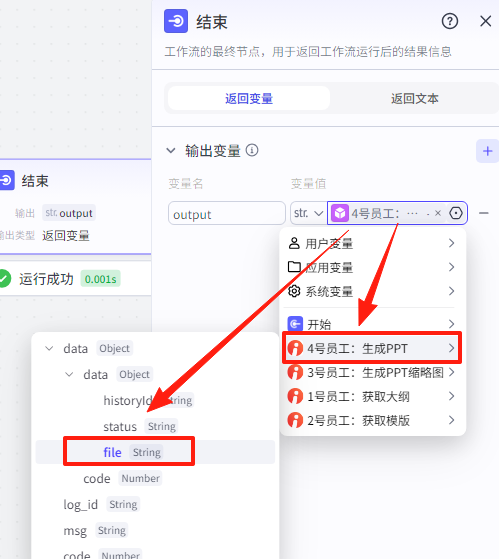This screenshot has height=559, width=499.
Task: Click the red icon of 3号员工
Action: [x=295, y=372]
